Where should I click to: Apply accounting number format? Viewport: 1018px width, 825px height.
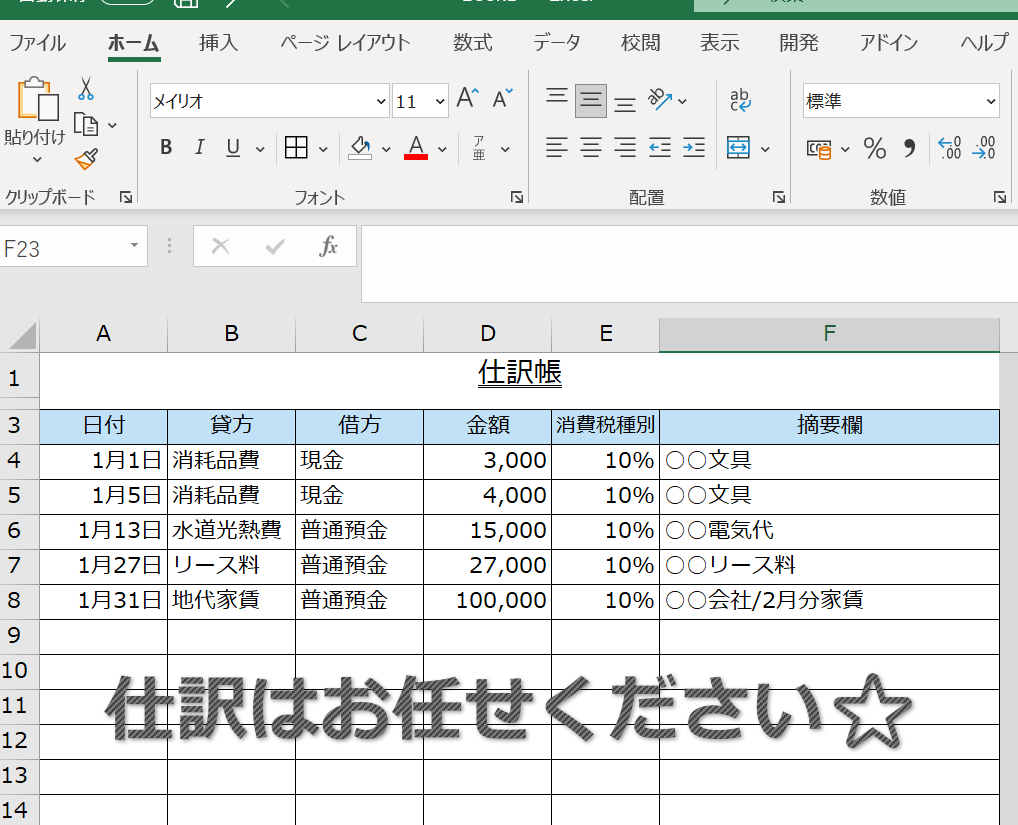coord(819,149)
